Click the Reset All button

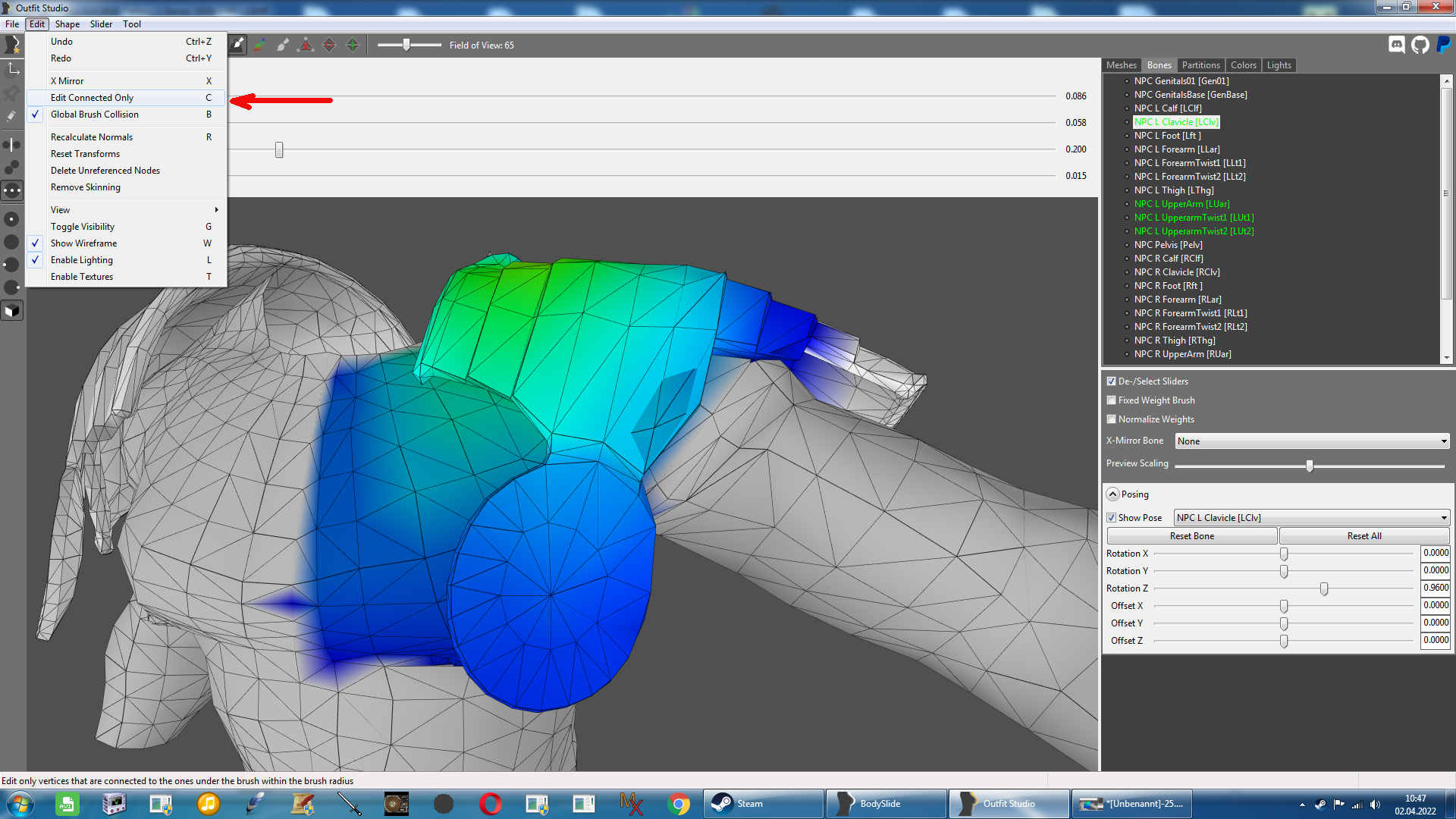pyautogui.click(x=1364, y=536)
